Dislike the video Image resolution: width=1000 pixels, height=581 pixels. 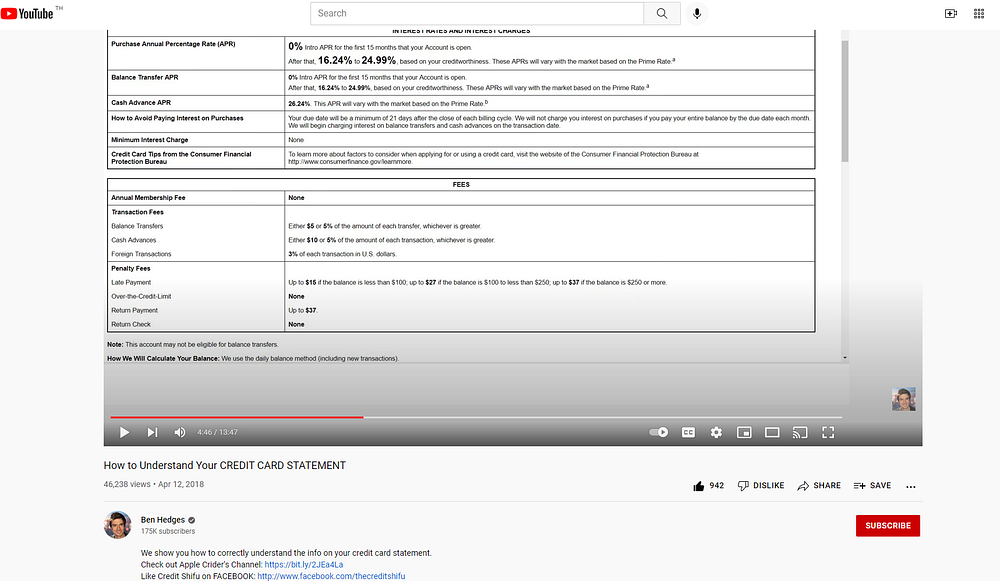click(761, 485)
